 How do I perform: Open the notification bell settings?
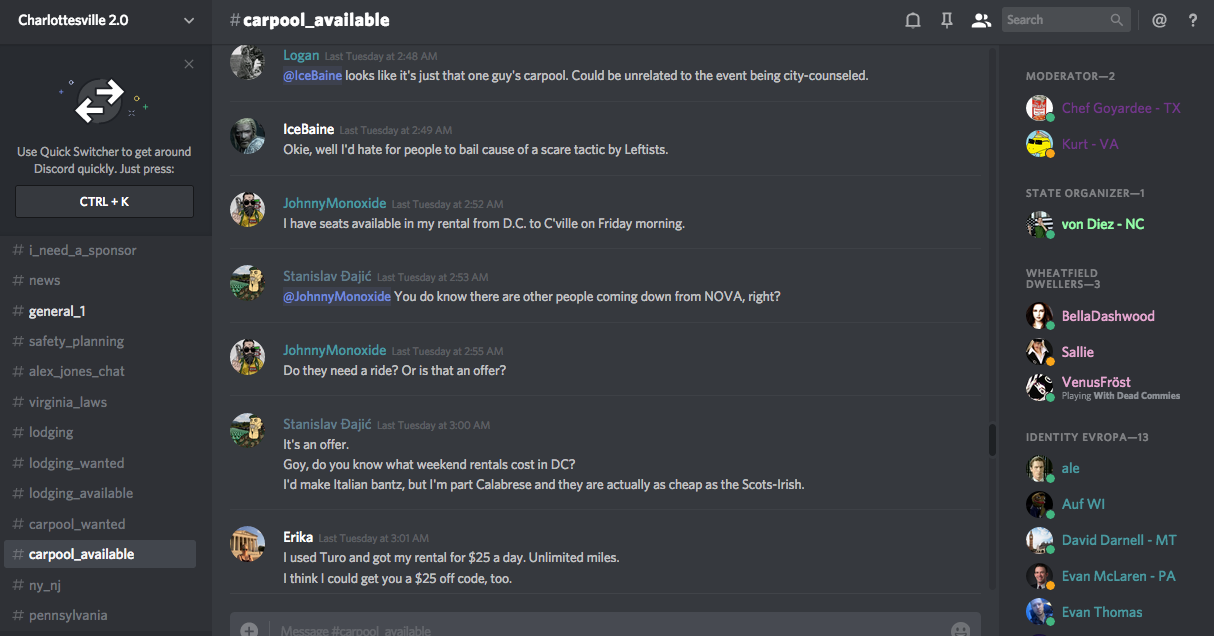tap(913, 20)
